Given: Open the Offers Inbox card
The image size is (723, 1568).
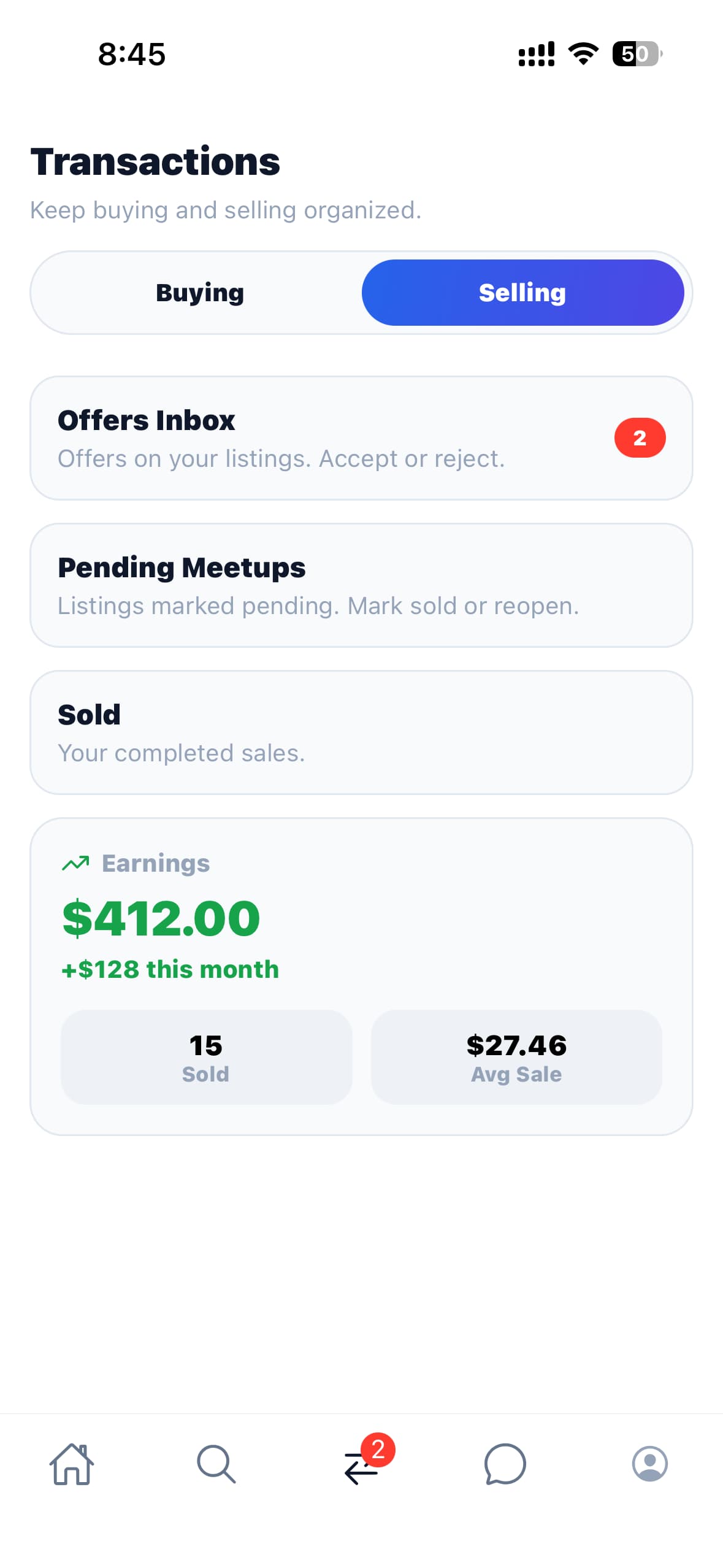Looking at the screenshot, I should coord(361,437).
